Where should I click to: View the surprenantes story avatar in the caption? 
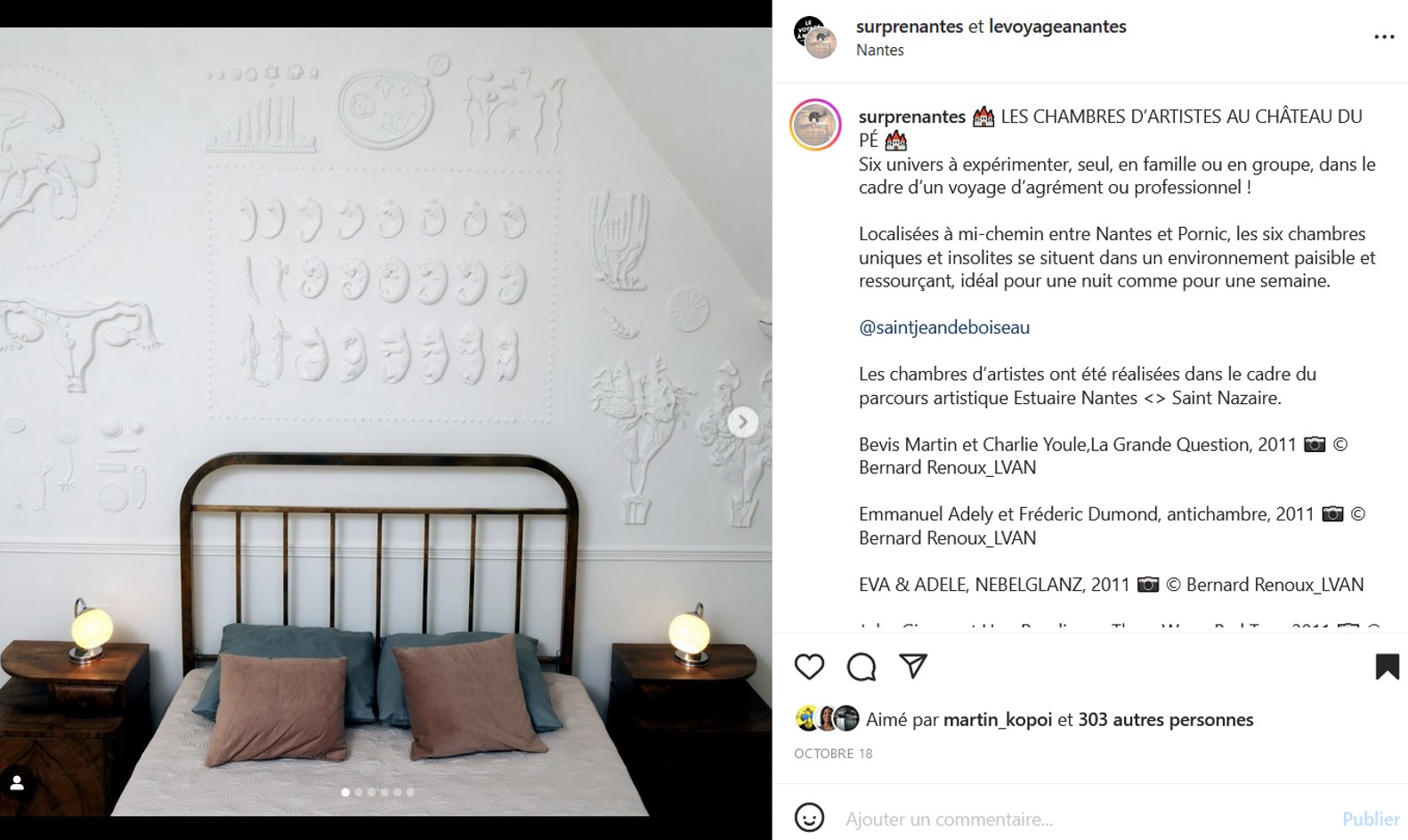tap(815, 125)
